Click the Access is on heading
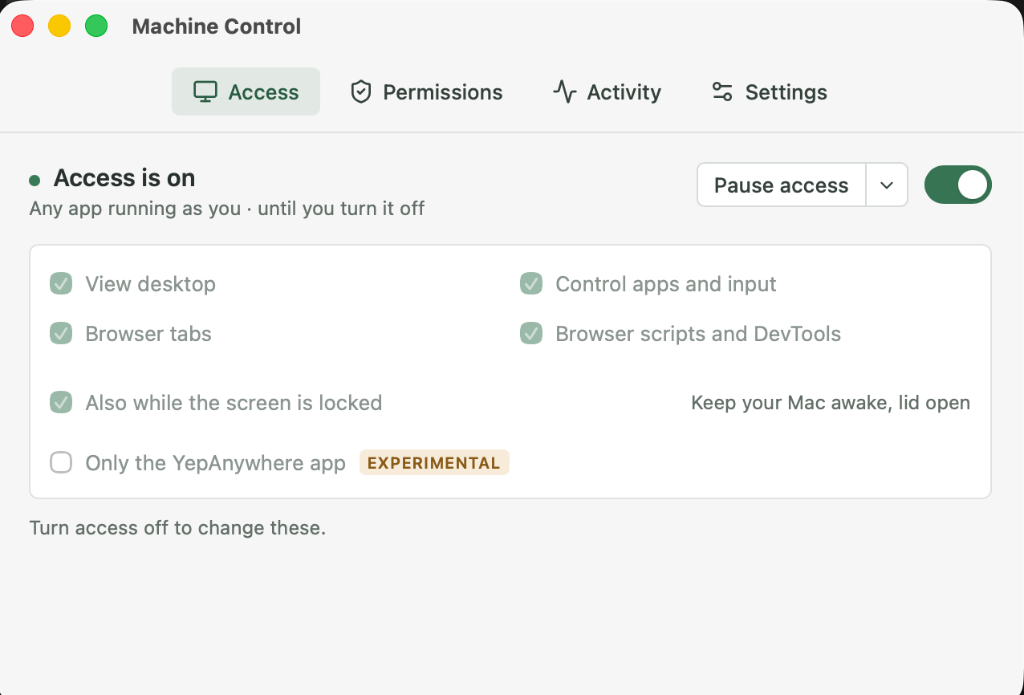This screenshot has width=1024, height=695. (124, 178)
